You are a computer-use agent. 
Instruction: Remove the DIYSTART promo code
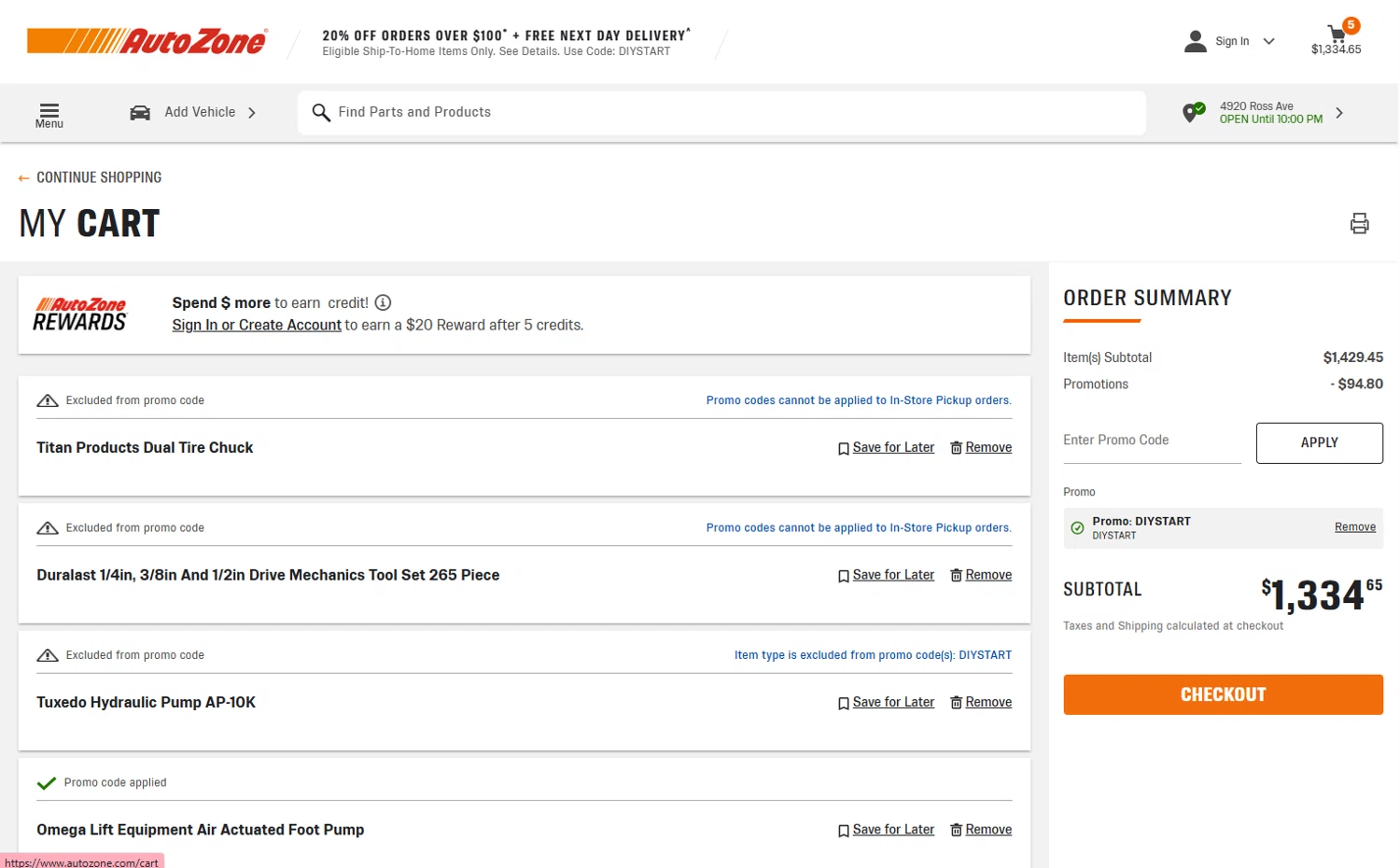coord(1354,527)
